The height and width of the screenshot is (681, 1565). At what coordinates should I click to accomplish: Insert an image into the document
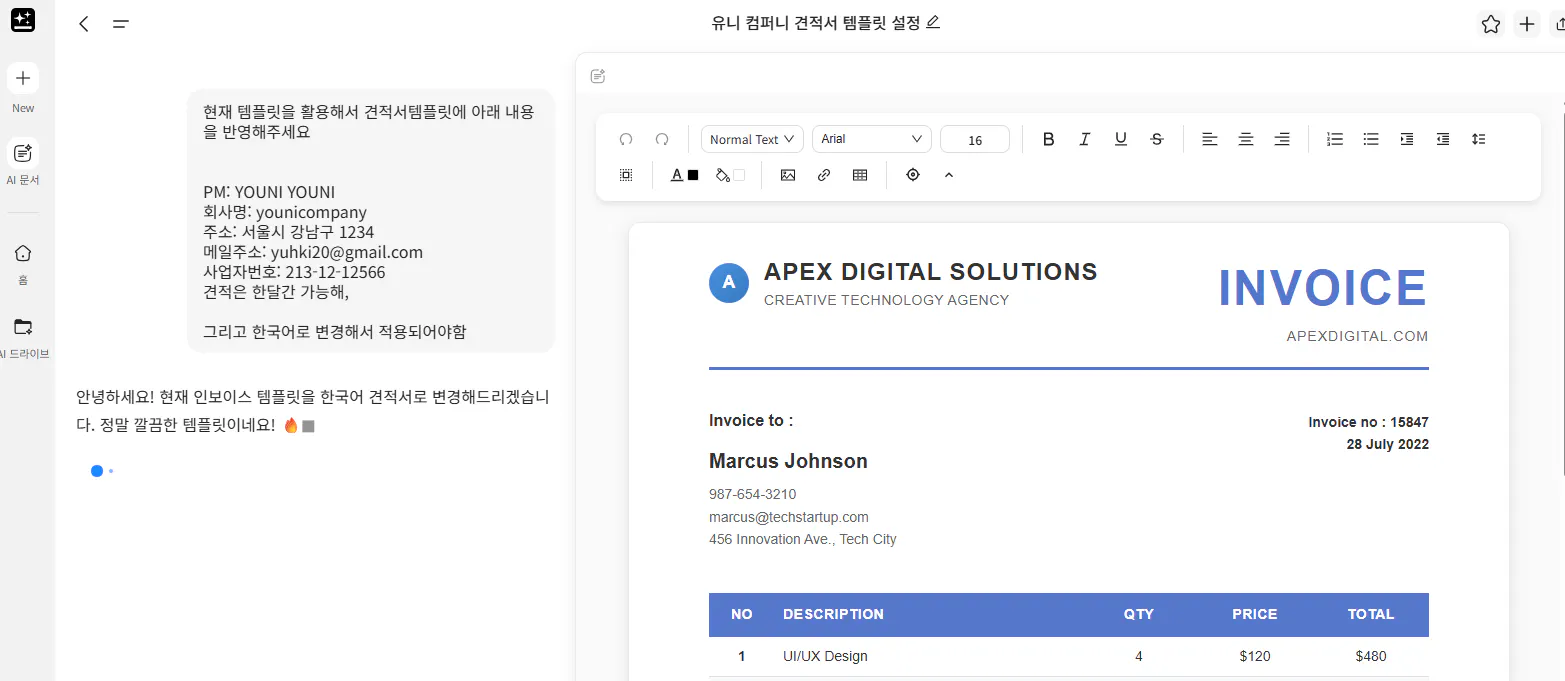pyautogui.click(x=788, y=175)
